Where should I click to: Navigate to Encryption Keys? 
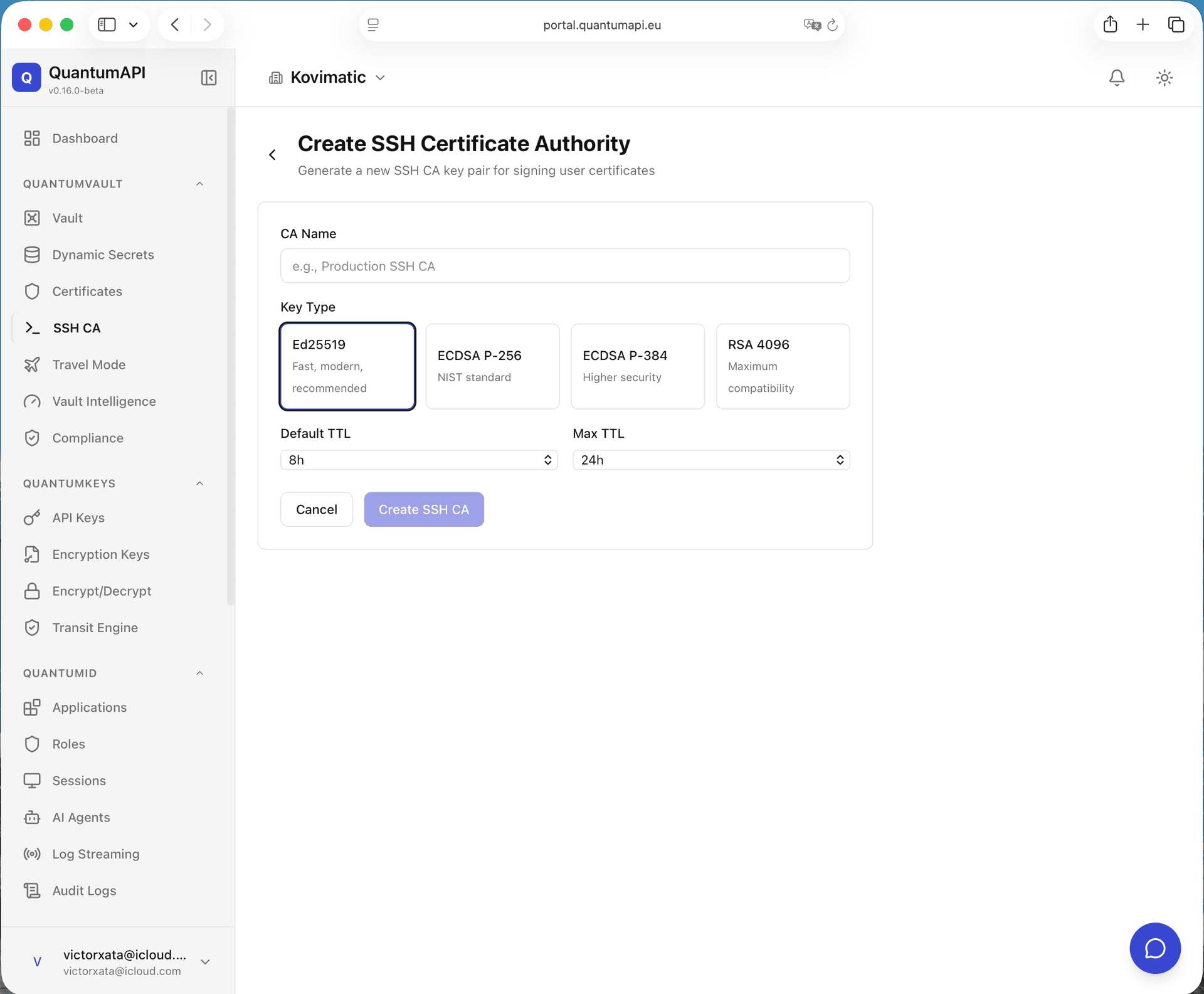pyautogui.click(x=100, y=554)
